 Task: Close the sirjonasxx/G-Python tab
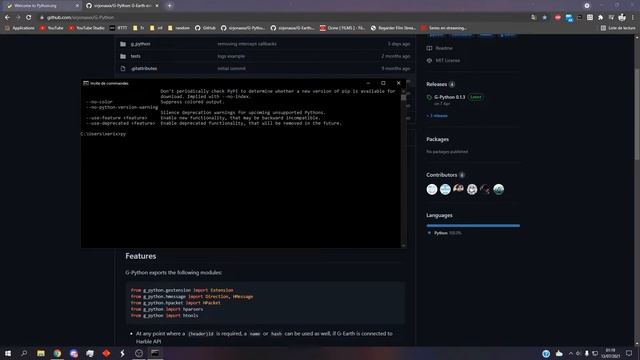157,6
